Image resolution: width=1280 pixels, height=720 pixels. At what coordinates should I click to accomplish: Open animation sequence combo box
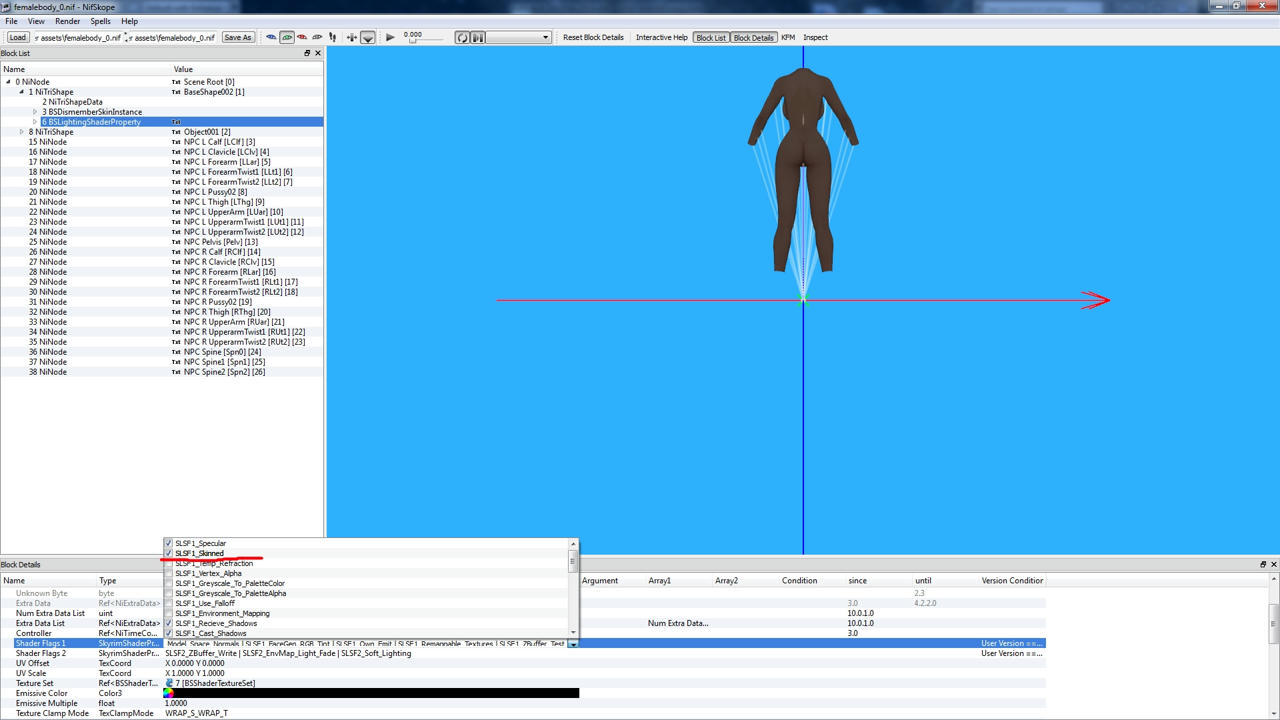[519, 37]
